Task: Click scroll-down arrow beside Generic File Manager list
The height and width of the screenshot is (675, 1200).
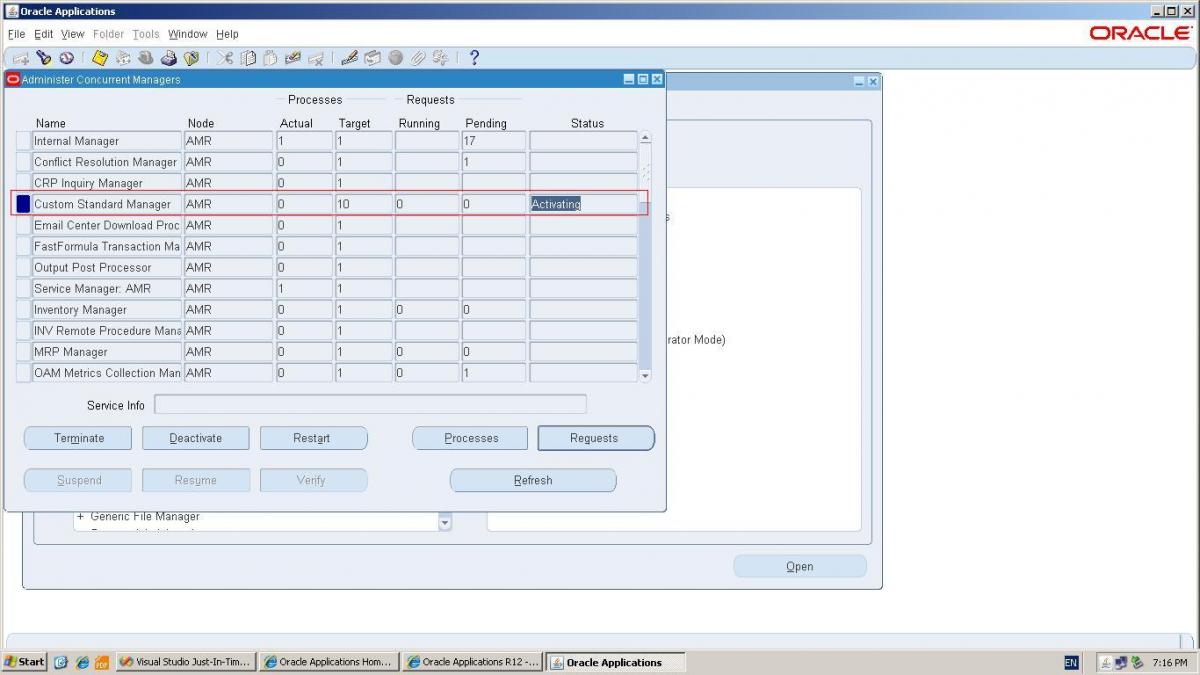Action: click(445, 522)
